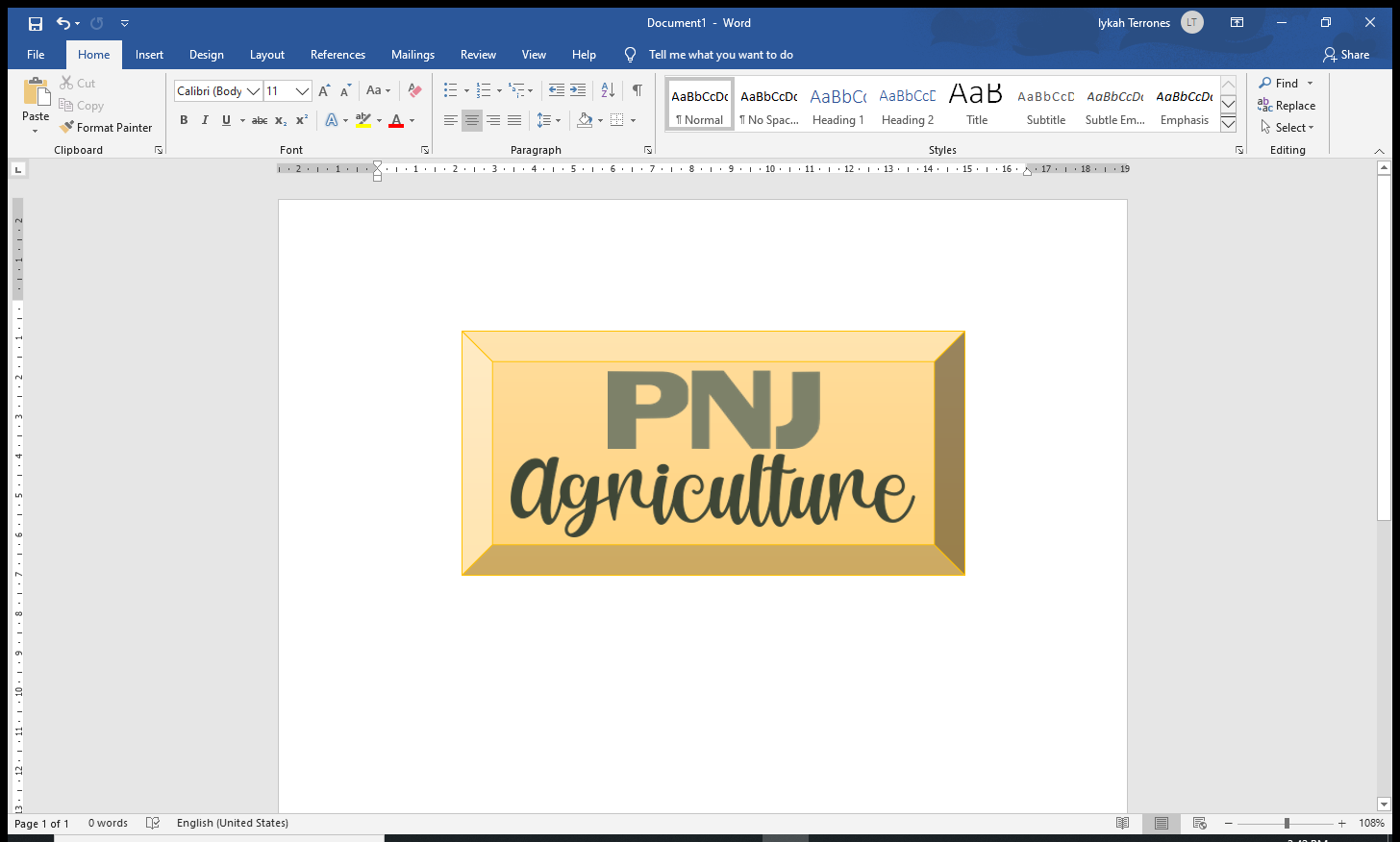Click the Clear All Formatting eraser icon
The height and width of the screenshot is (842, 1400).
pyautogui.click(x=414, y=90)
